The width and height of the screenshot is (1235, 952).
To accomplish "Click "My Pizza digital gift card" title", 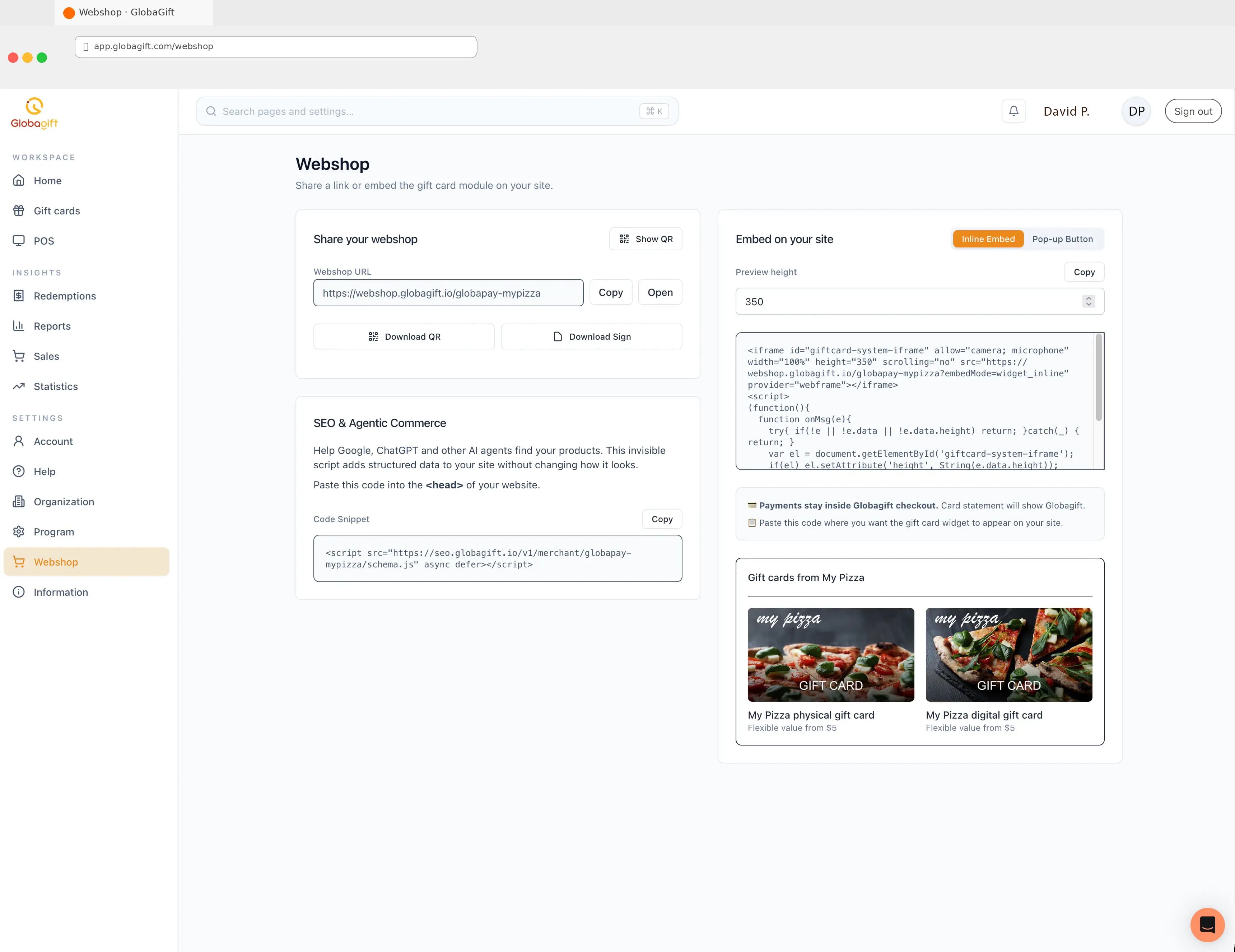I will coord(984,715).
